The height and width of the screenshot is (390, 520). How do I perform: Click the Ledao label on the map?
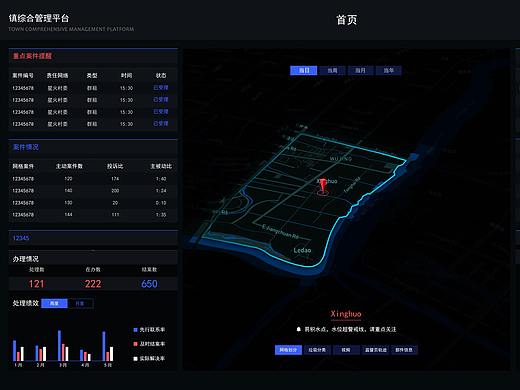(302, 250)
